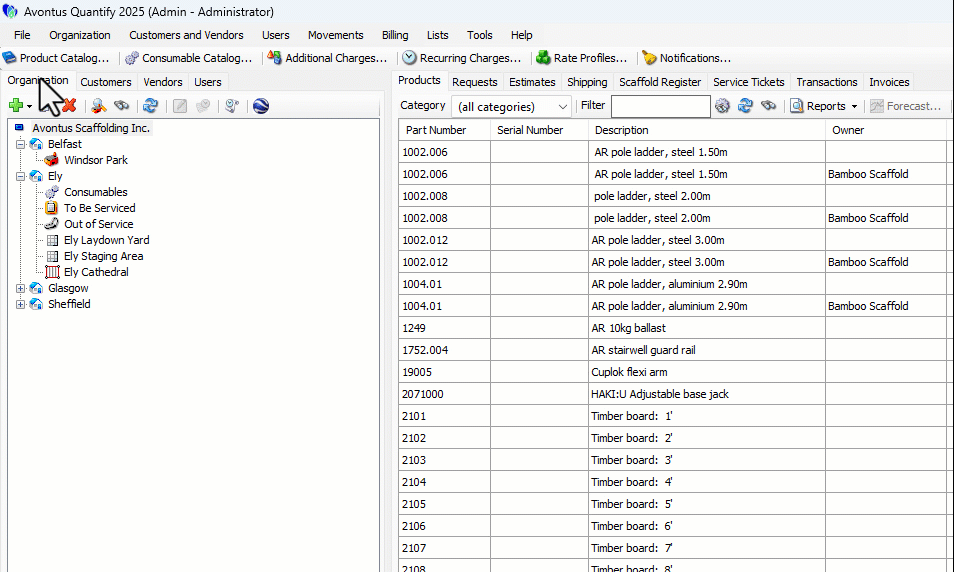Switch to the Scaffold Register tab
Image resolution: width=954 pixels, height=572 pixels.
click(x=659, y=82)
